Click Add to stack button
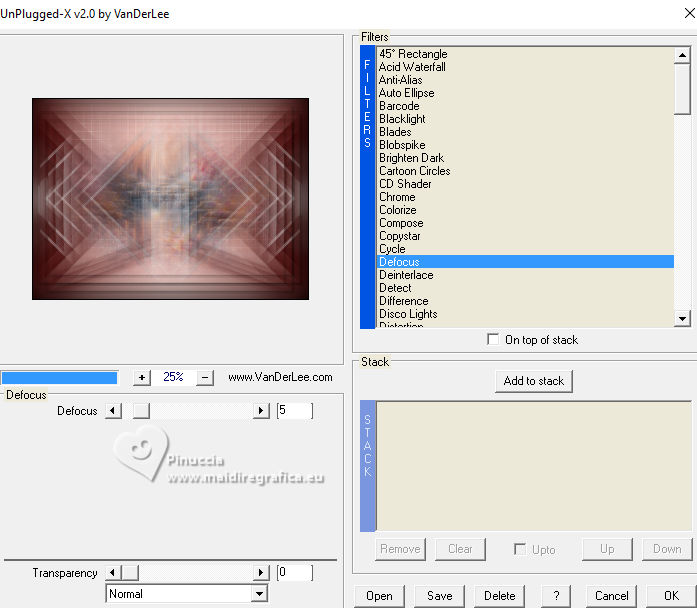The height and width of the screenshot is (608, 697). tap(534, 381)
